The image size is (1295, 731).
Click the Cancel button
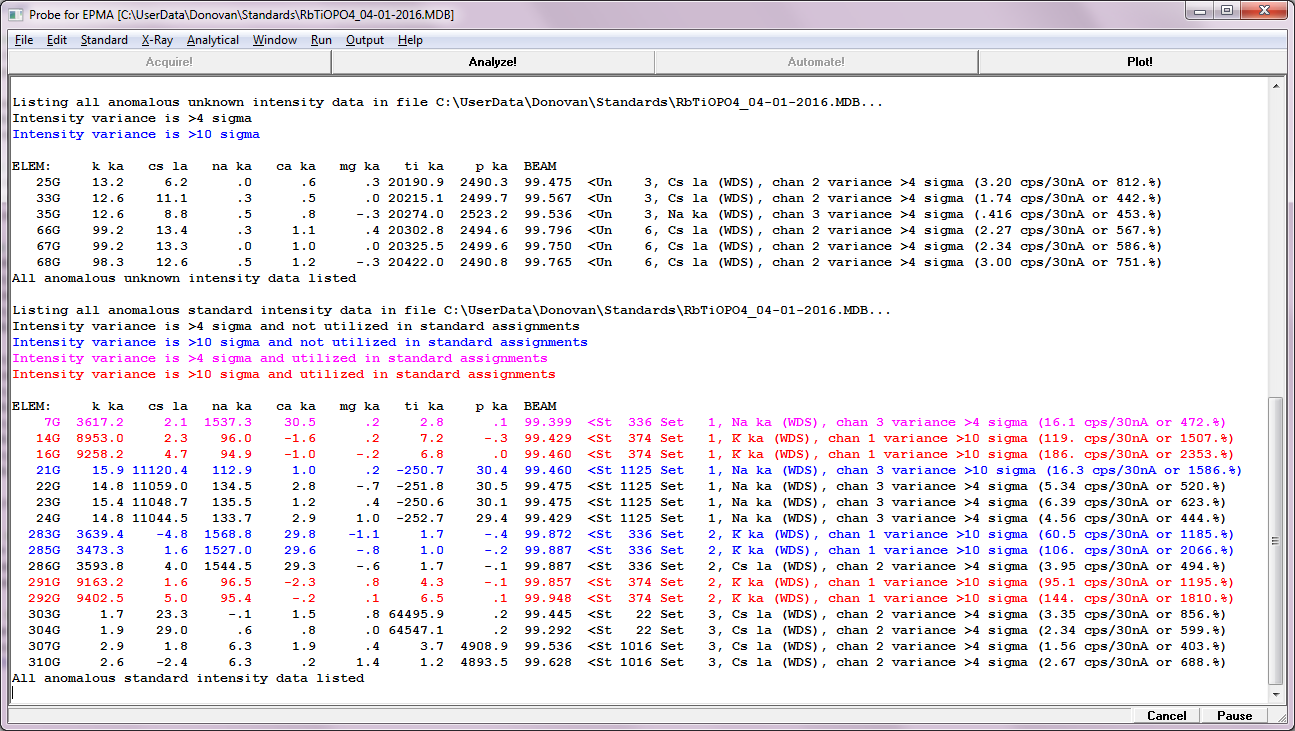point(1166,715)
